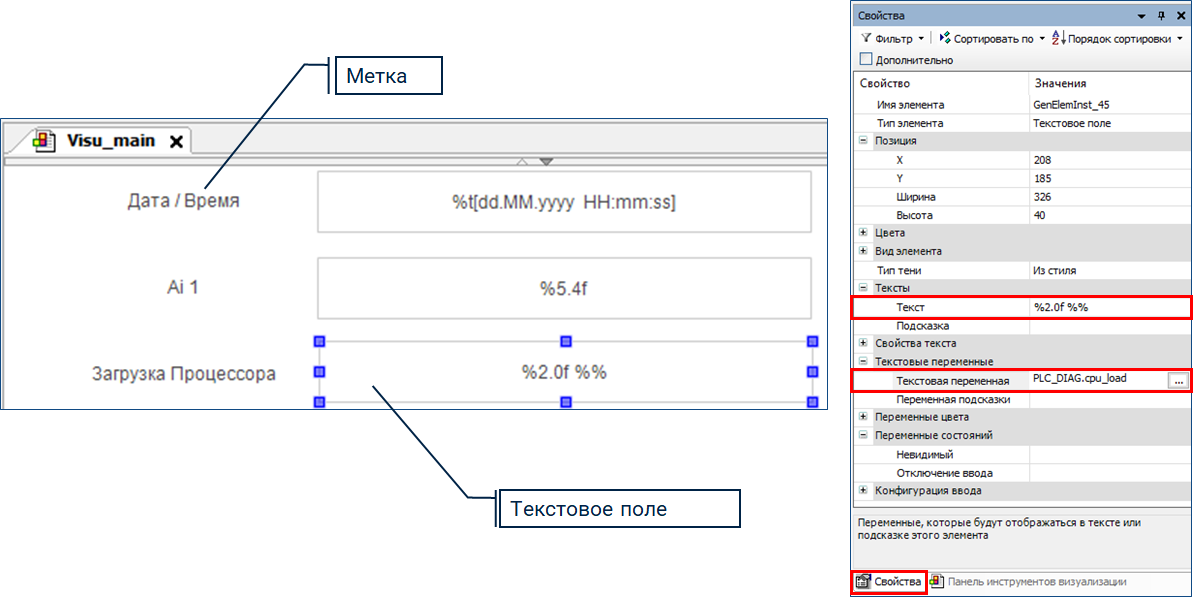Click the Visu_main tab icon
Viewport: 1193px width, 597px height.
(45, 141)
